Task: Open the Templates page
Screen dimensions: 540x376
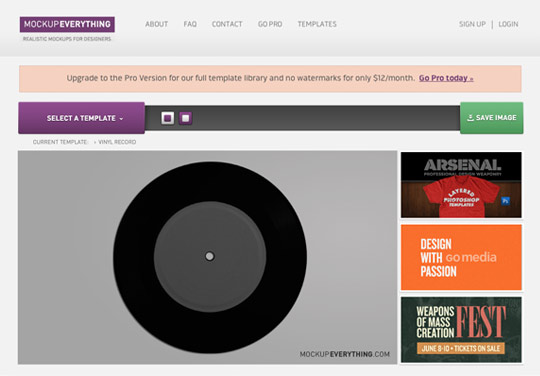Action: pos(317,24)
